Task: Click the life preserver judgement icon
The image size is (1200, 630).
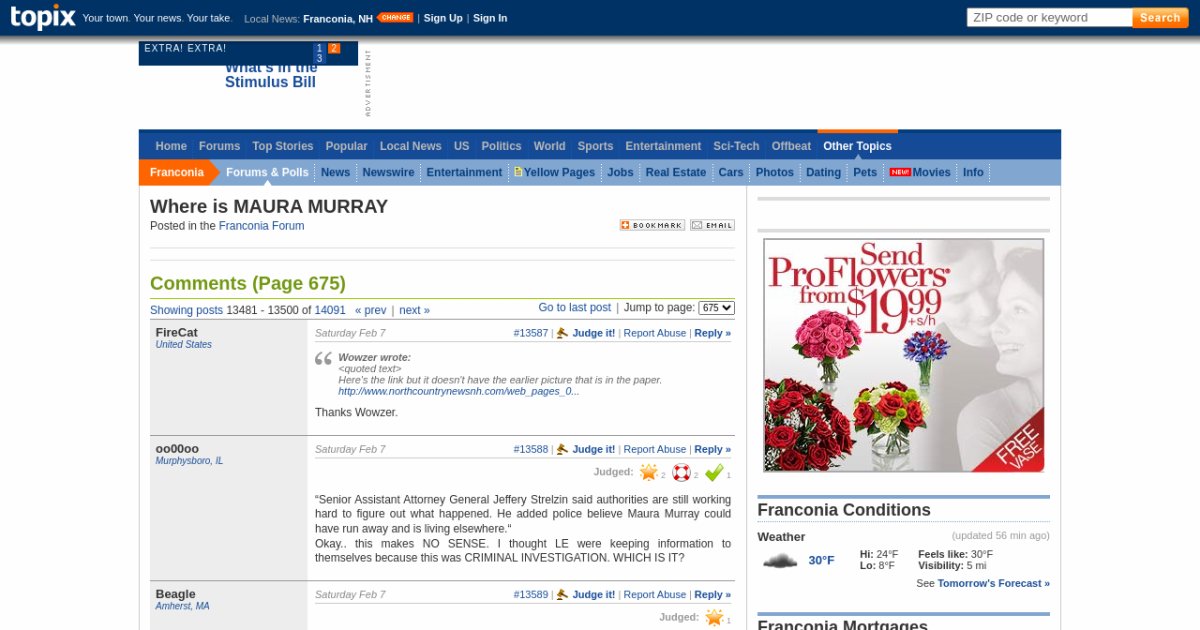Action: 681,472
